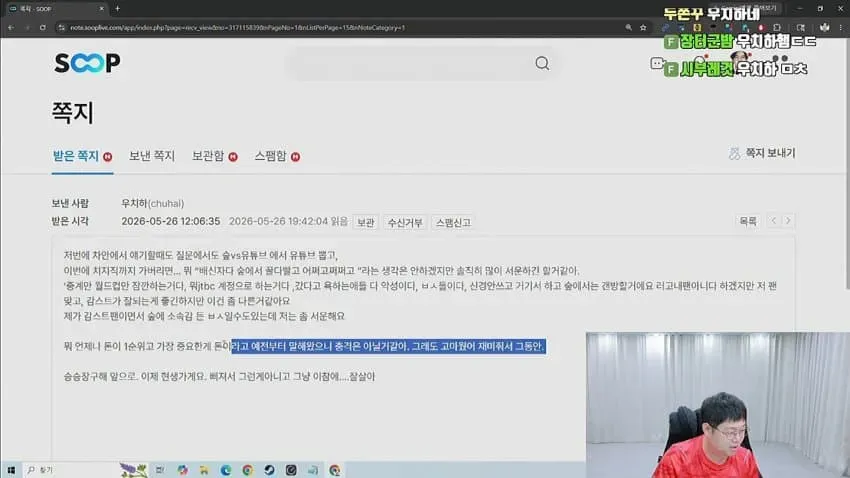Go to previous message with left chevron
This screenshot has width=850, height=478.
click(774, 221)
